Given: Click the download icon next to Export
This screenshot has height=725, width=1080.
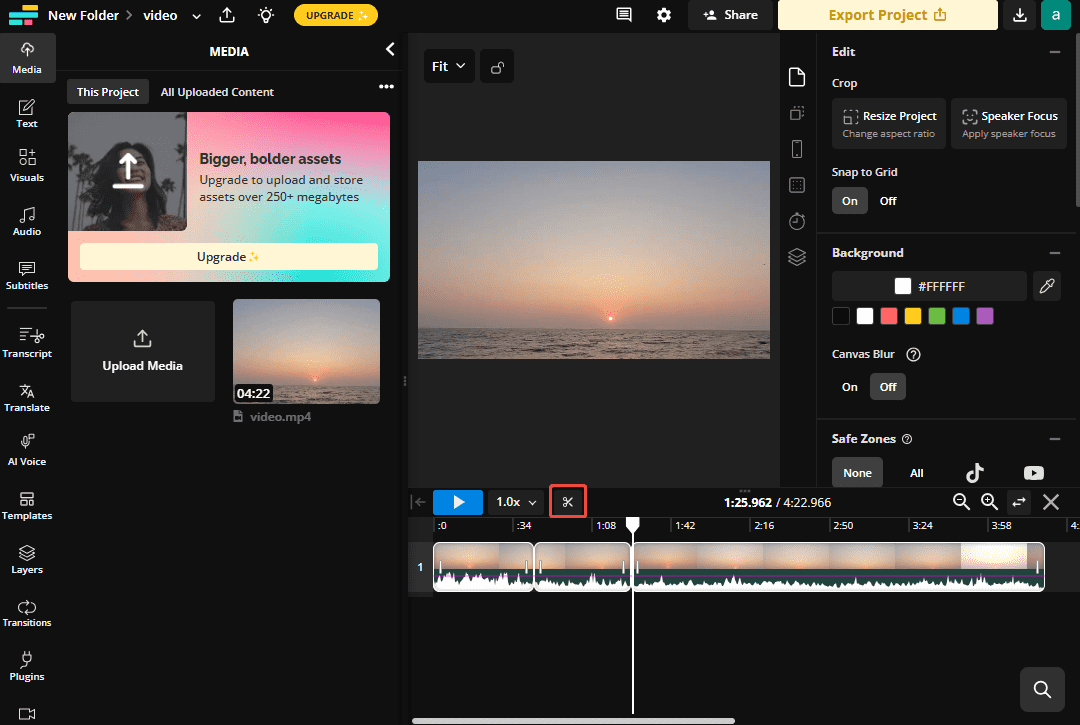Looking at the screenshot, I should 1019,14.
